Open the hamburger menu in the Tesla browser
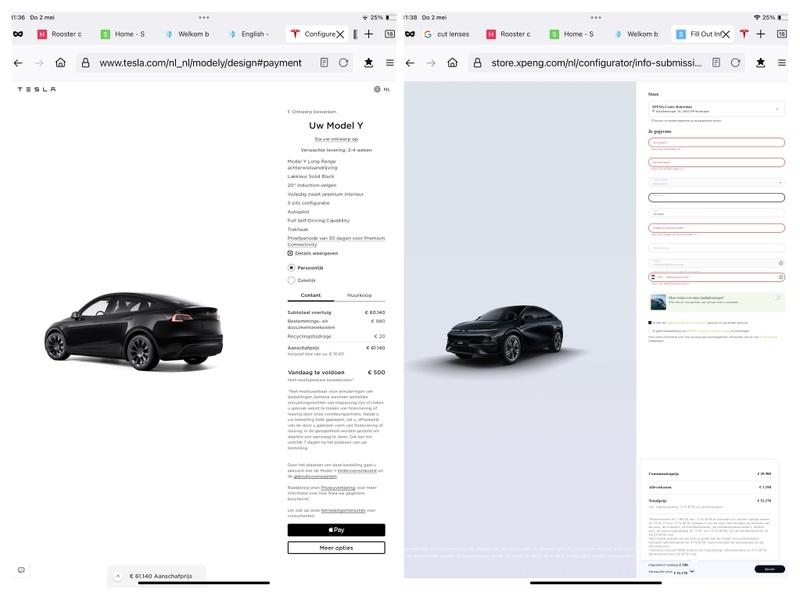Viewport: 800px width, 600px height. pos(390,63)
